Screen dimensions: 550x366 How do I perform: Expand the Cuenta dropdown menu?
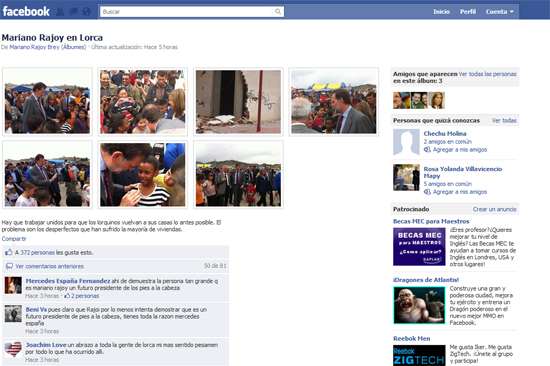(499, 12)
